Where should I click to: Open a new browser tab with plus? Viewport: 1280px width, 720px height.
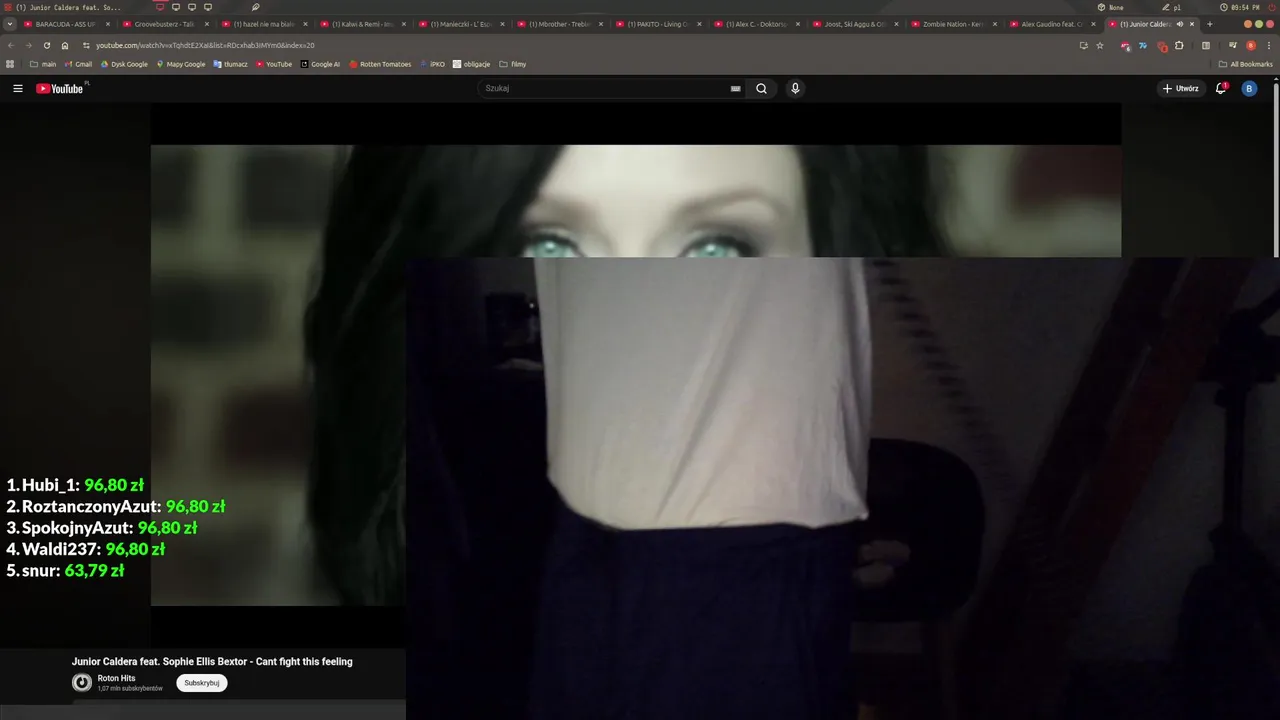pyautogui.click(x=1210, y=24)
